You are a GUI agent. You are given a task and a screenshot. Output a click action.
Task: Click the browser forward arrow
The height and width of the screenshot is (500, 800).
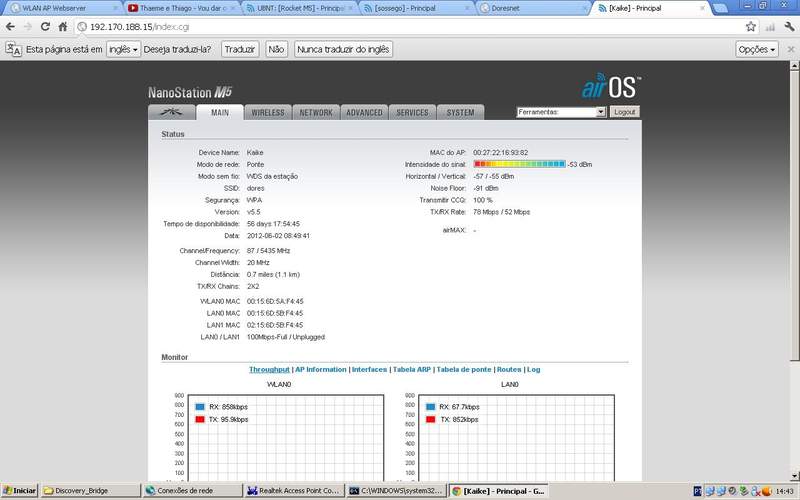(28, 27)
